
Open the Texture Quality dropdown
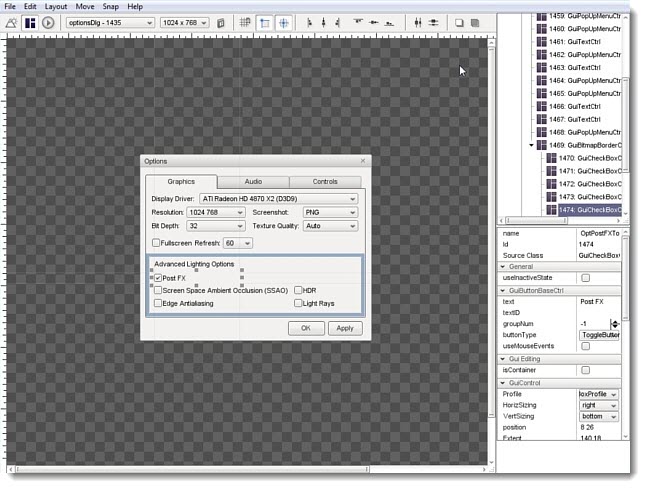point(329,227)
